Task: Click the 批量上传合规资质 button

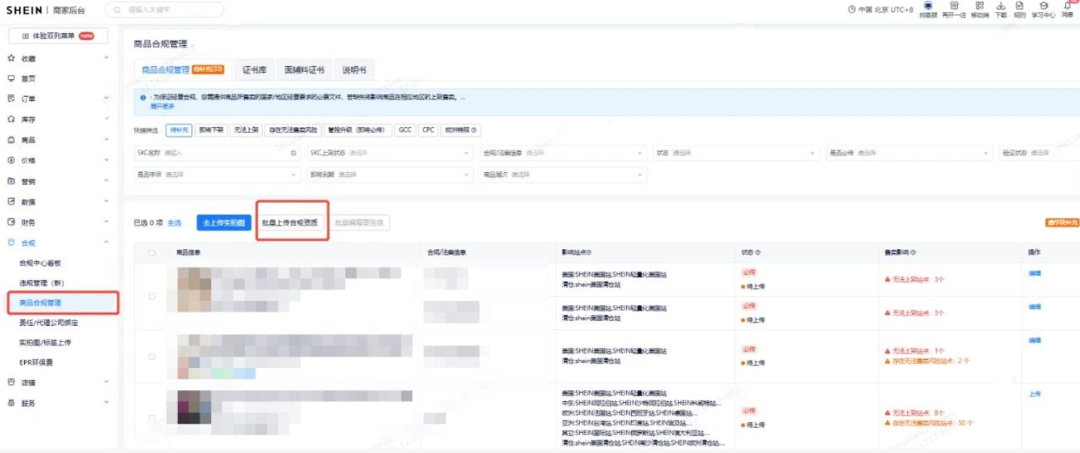Action: pyautogui.click(x=289, y=223)
